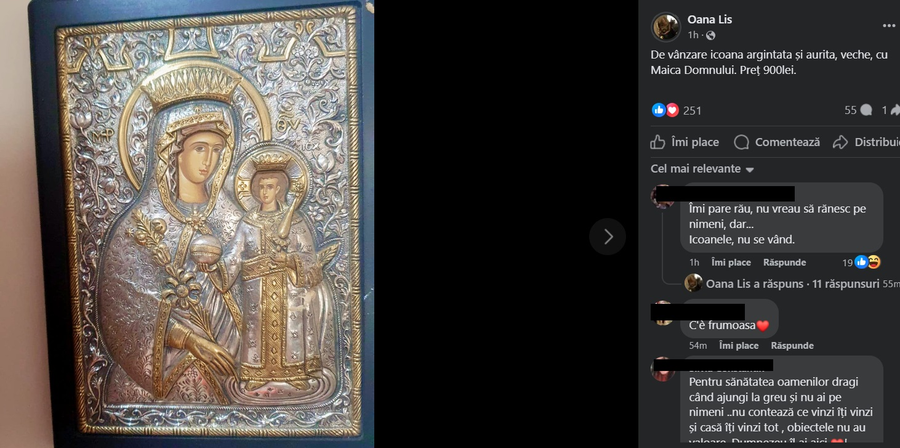Open the Oana Lis profile name link
Viewport: 900px width, 448px height.
709,20
